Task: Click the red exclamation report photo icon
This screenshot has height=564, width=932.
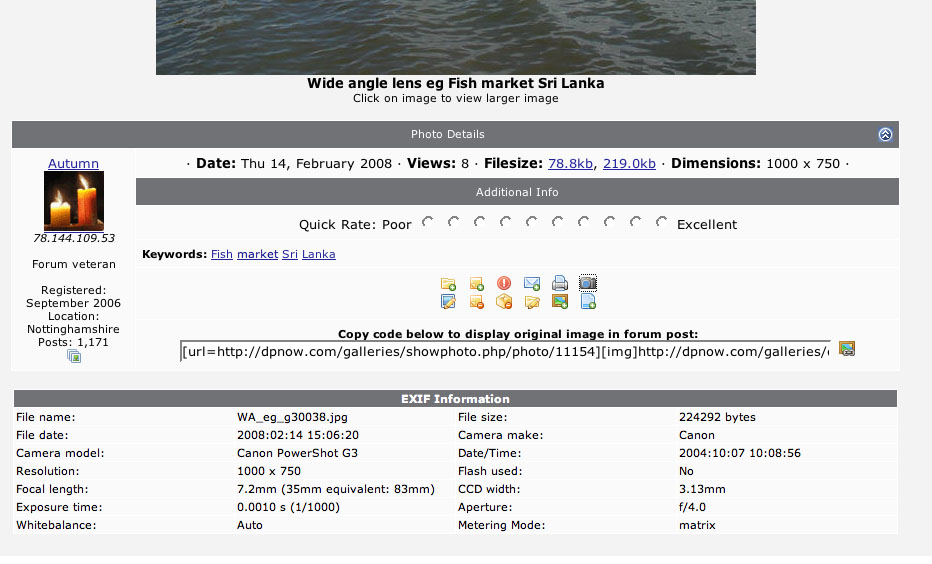Action: 504,284
